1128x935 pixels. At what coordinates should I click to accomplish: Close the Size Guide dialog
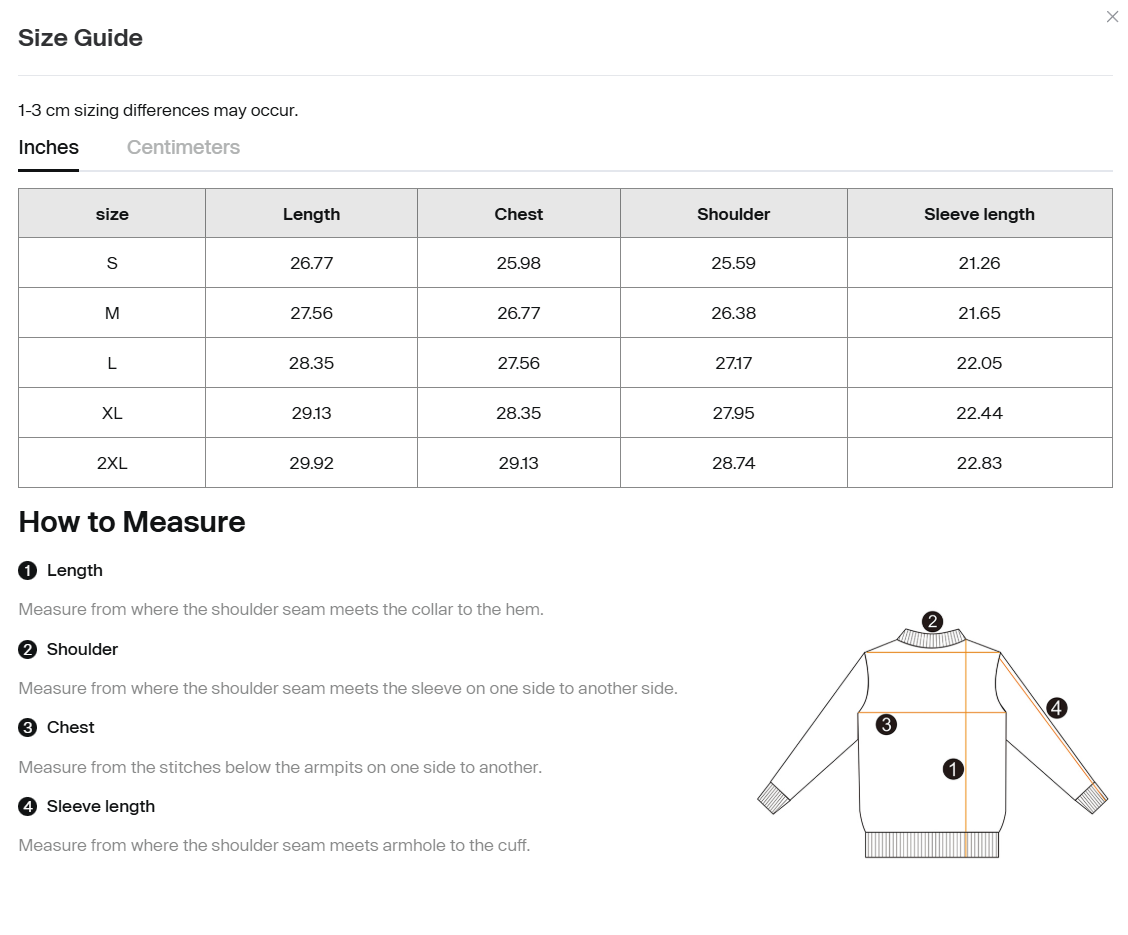click(x=1112, y=17)
